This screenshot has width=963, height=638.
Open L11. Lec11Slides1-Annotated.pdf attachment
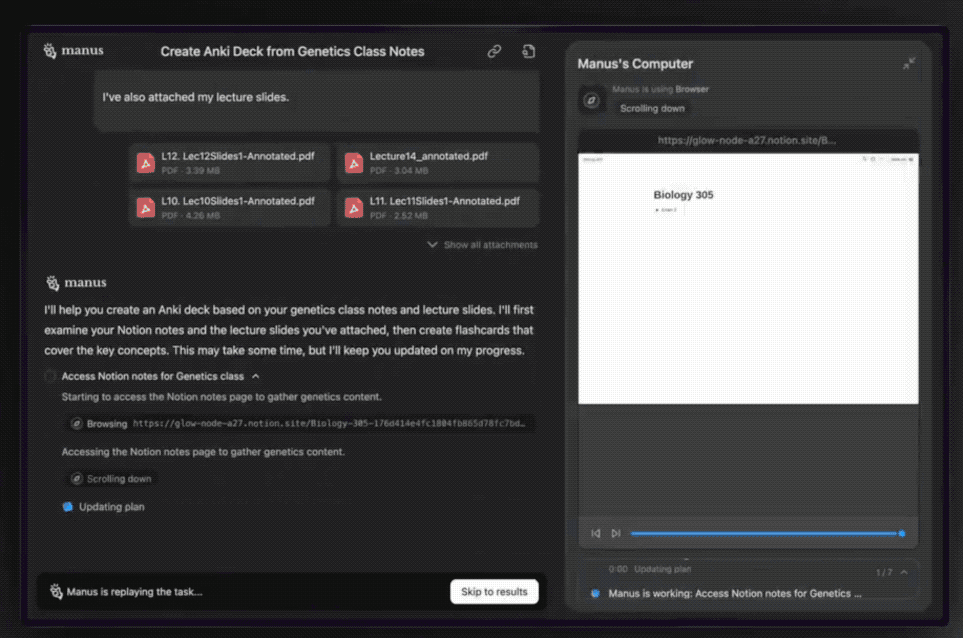tap(438, 208)
